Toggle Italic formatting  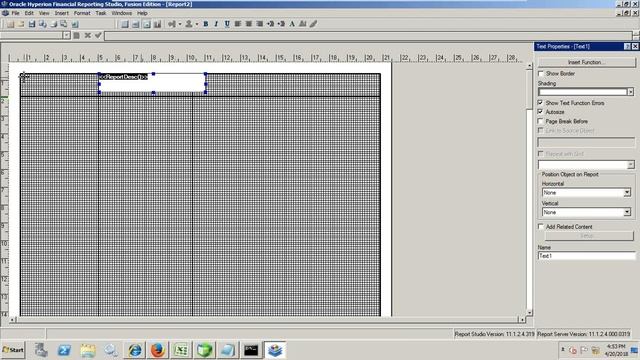pyautogui.click(x=216, y=24)
